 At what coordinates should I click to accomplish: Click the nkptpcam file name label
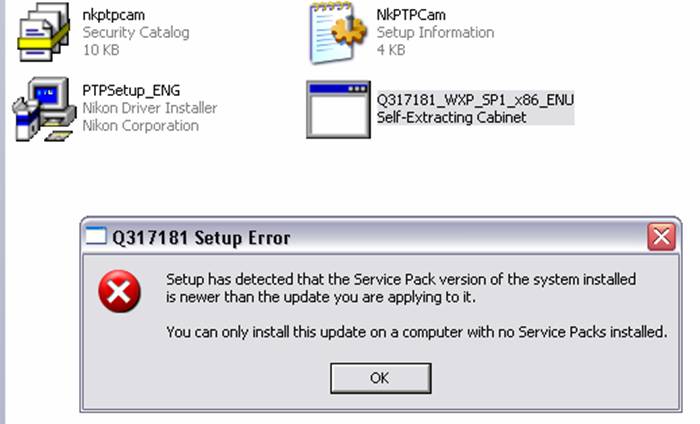(113, 15)
